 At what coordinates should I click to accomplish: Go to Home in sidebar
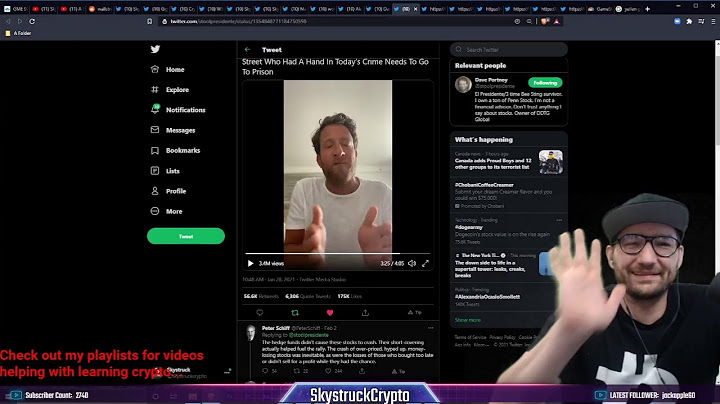click(x=168, y=69)
